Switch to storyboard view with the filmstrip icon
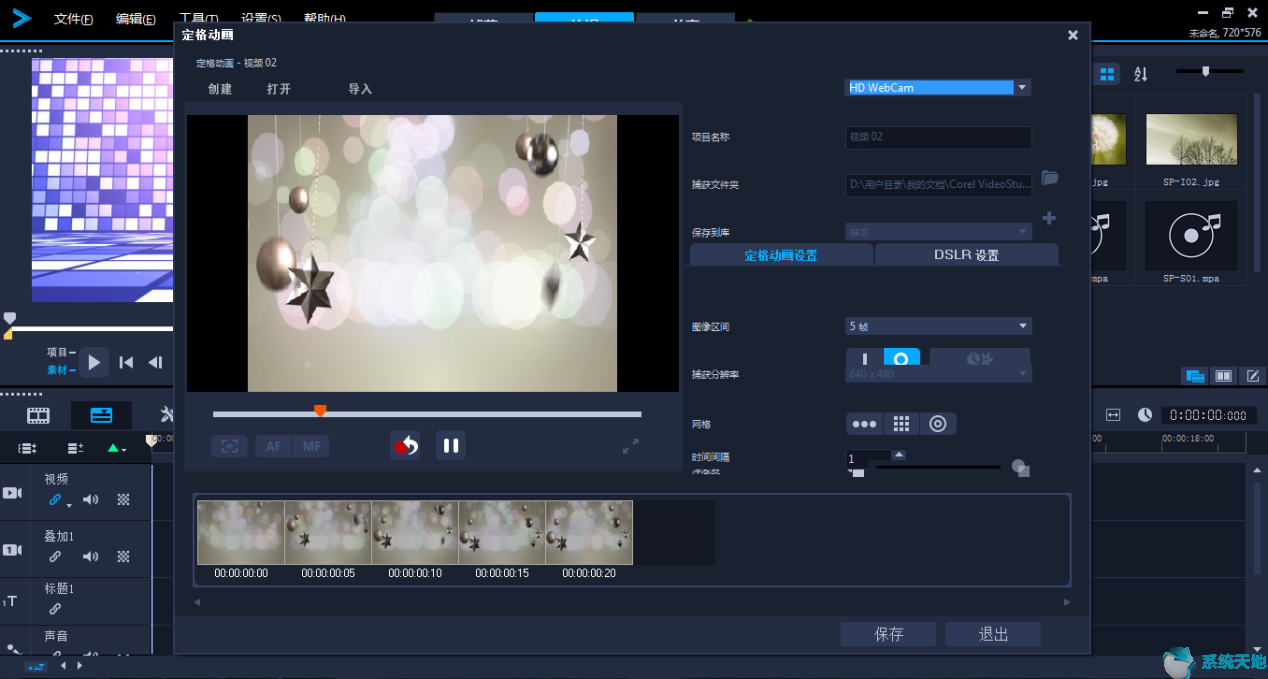The width and height of the screenshot is (1268, 679). point(38,415)
